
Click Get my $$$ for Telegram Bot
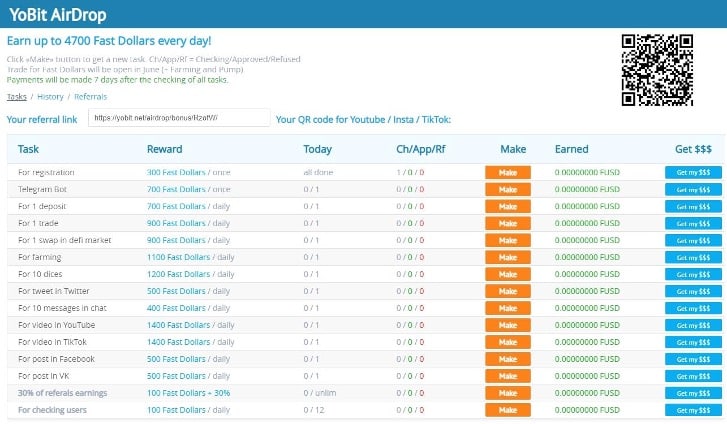click(693, 189)
